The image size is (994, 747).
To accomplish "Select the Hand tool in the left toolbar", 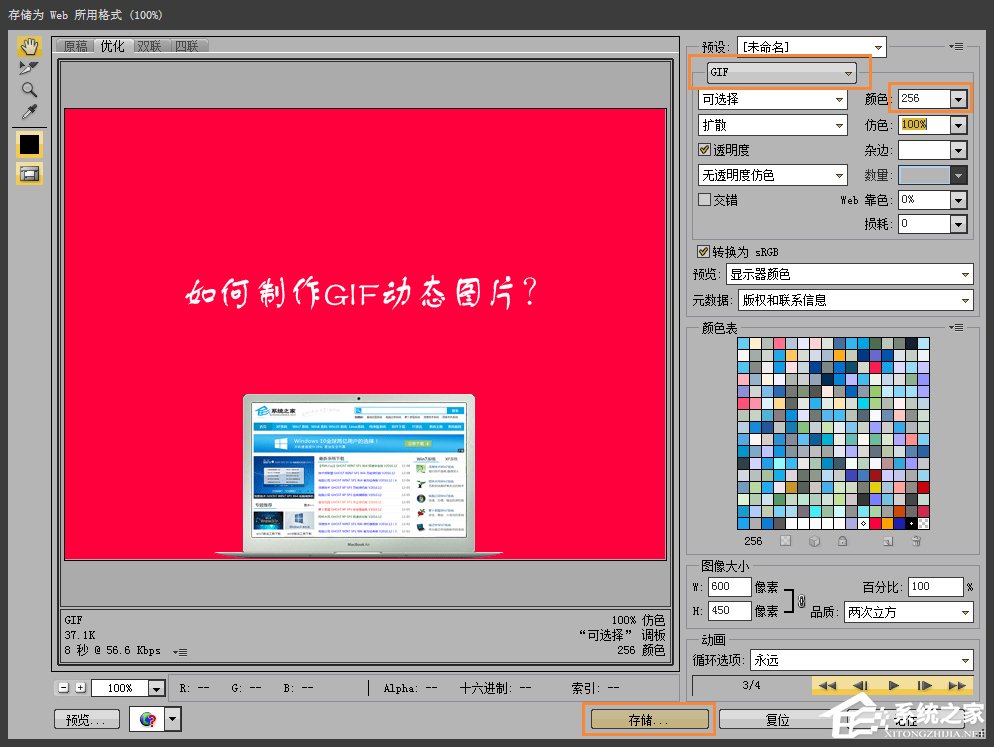I will pyautogui.click(x=29, y=48).
